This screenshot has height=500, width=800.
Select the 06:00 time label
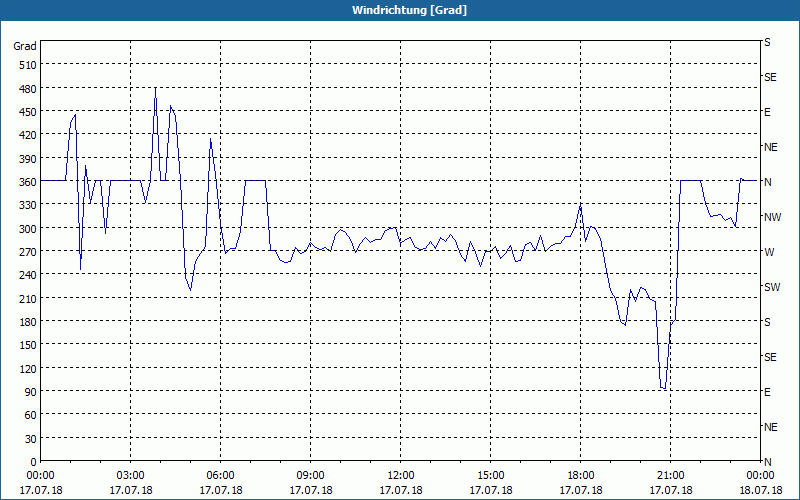pos(220,476)
